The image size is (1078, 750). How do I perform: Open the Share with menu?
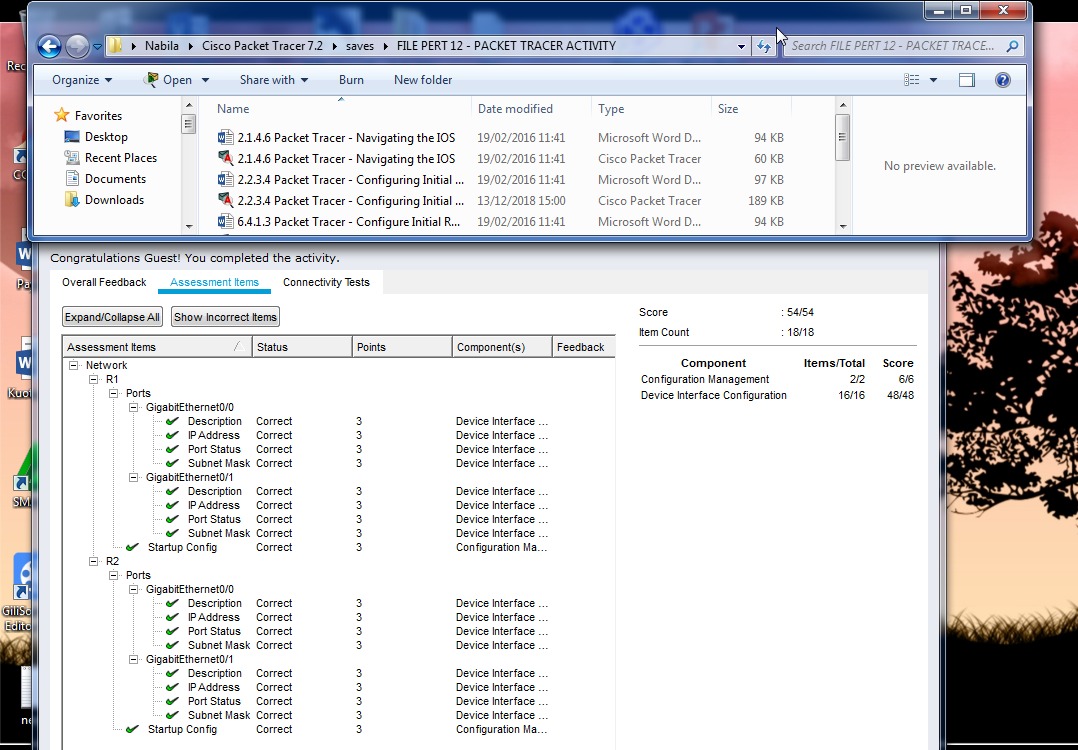[274, 80]
